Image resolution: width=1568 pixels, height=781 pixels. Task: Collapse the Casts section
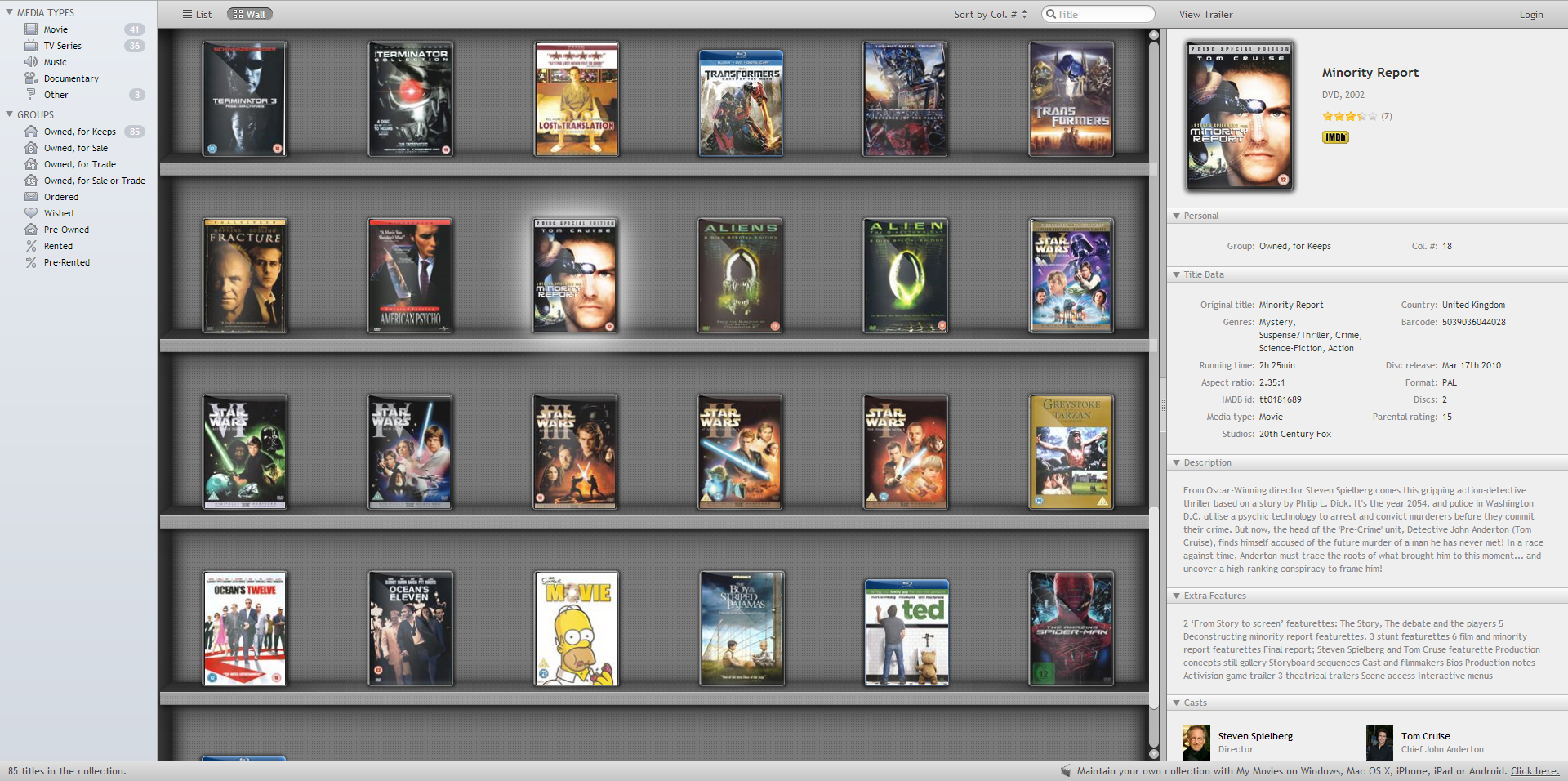pos(1176,703)
